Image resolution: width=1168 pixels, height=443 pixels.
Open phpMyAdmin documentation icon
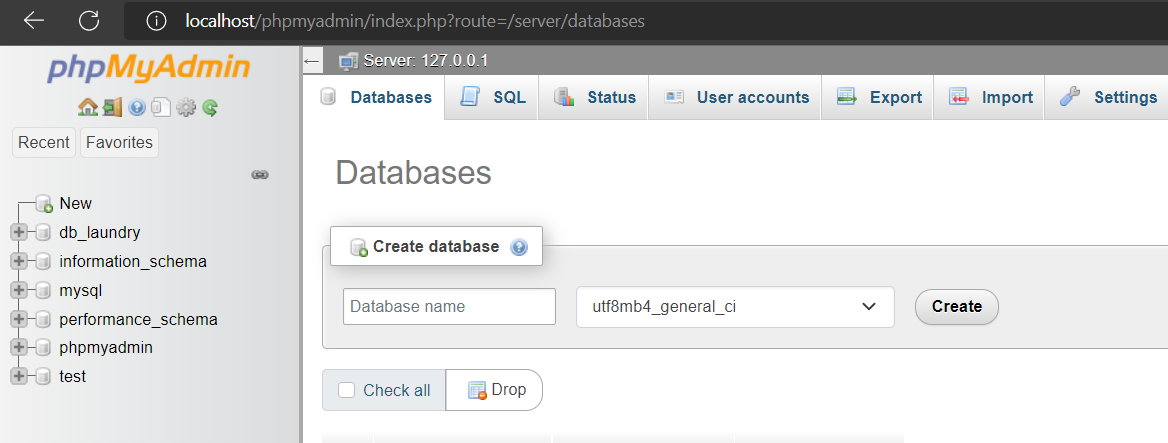[x=136, y=108]
